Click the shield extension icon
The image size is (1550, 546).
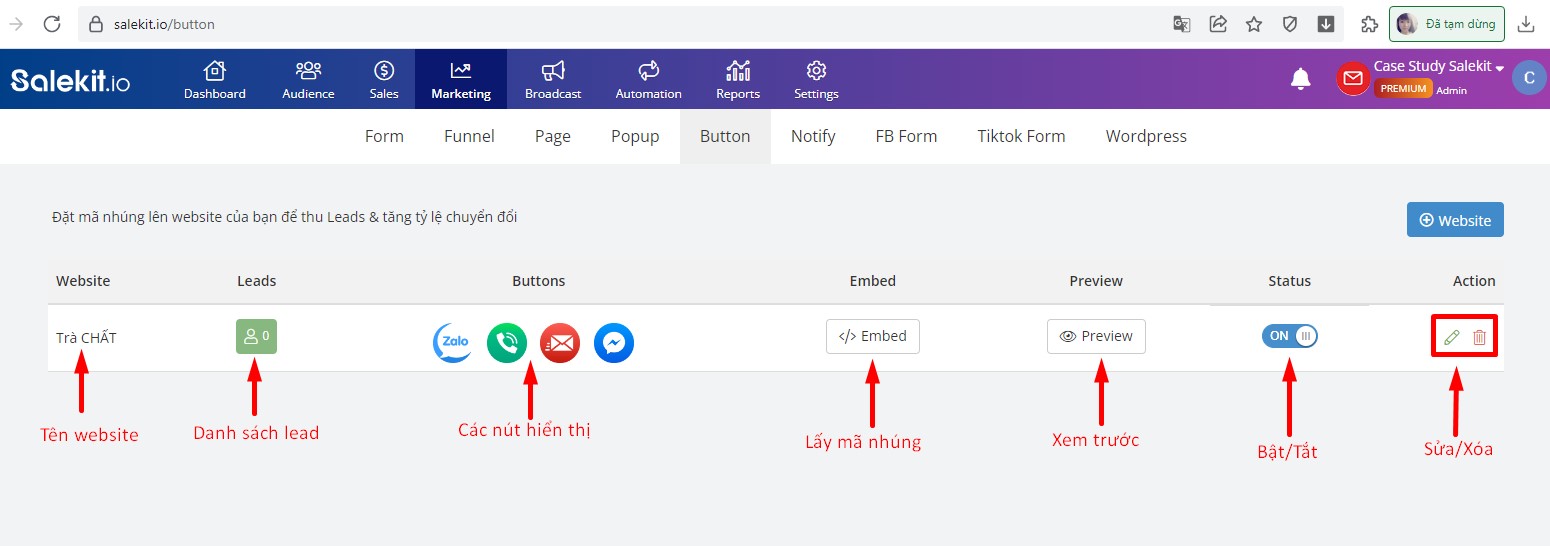[x=1290, y=24]
